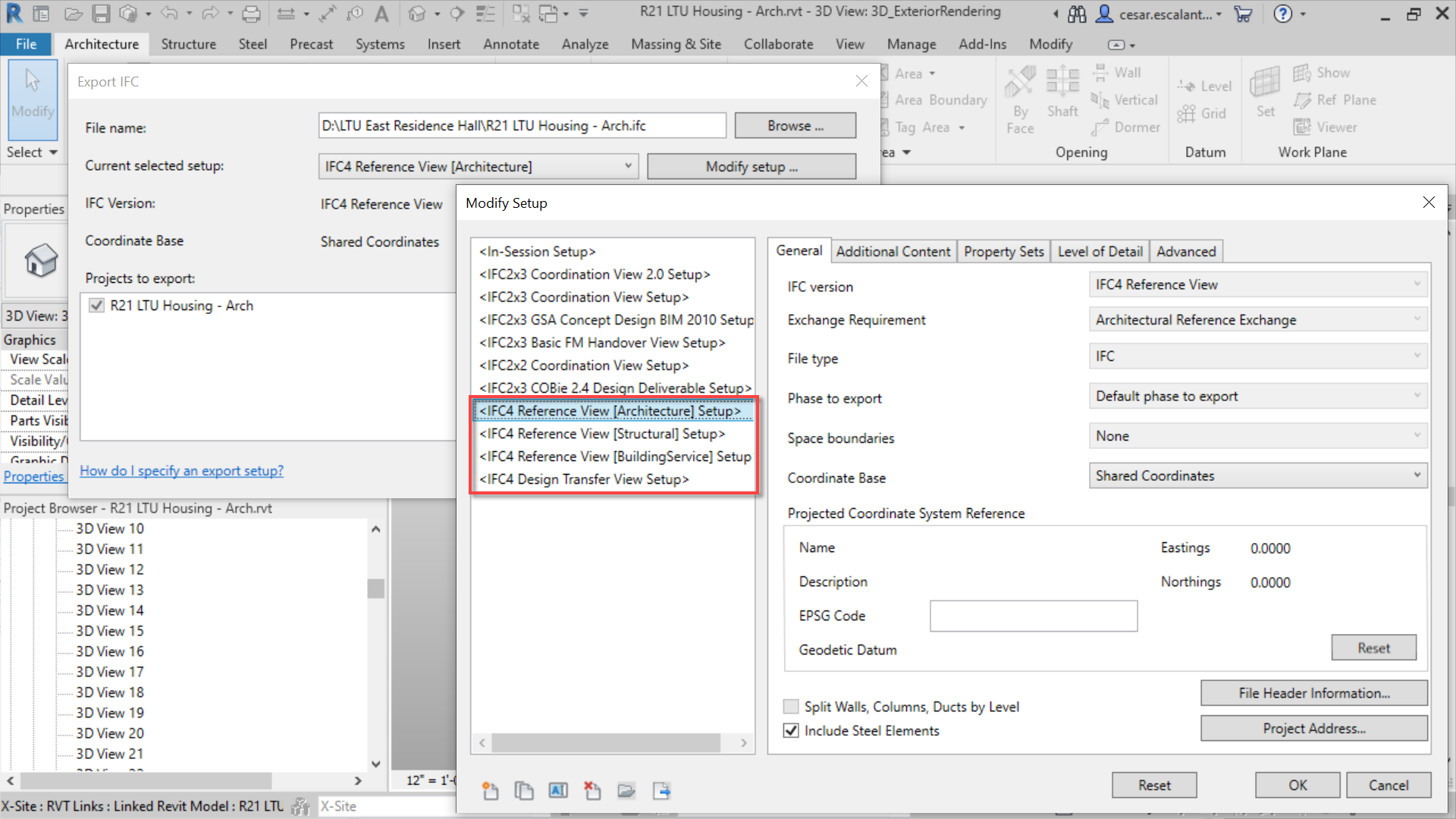
Task: Click the Modify arrow tool in ribbon
Action: (33, 99)
